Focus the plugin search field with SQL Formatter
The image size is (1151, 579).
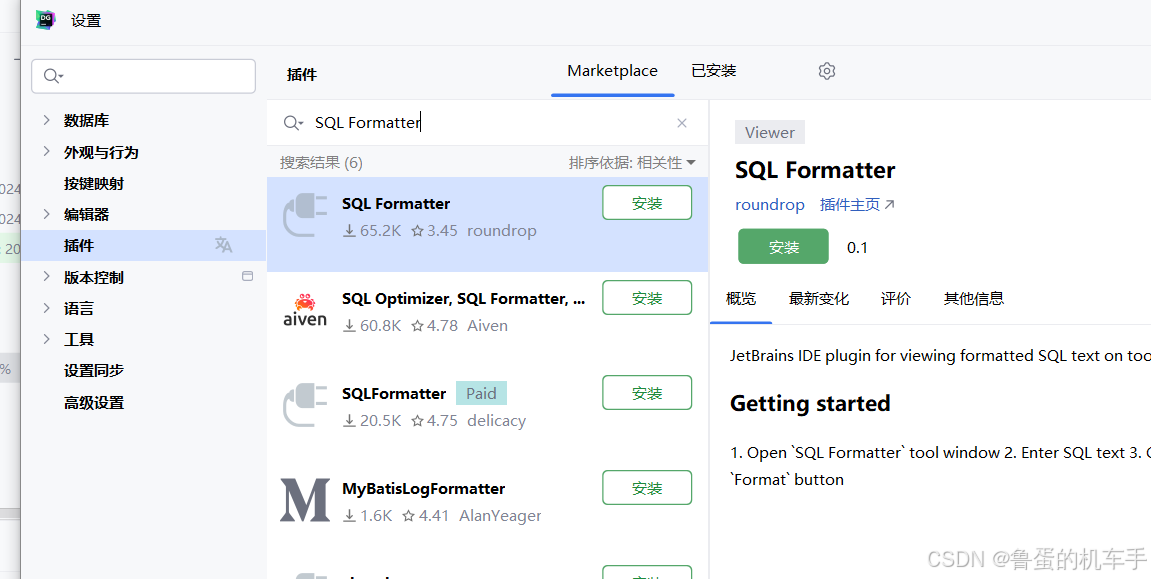(x=487, y=123)
